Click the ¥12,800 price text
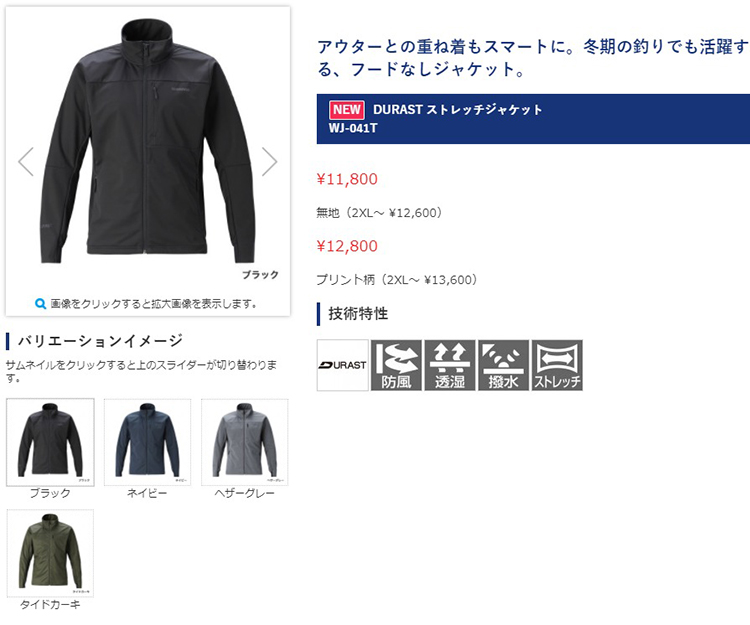750x625 pixels. 347,246
